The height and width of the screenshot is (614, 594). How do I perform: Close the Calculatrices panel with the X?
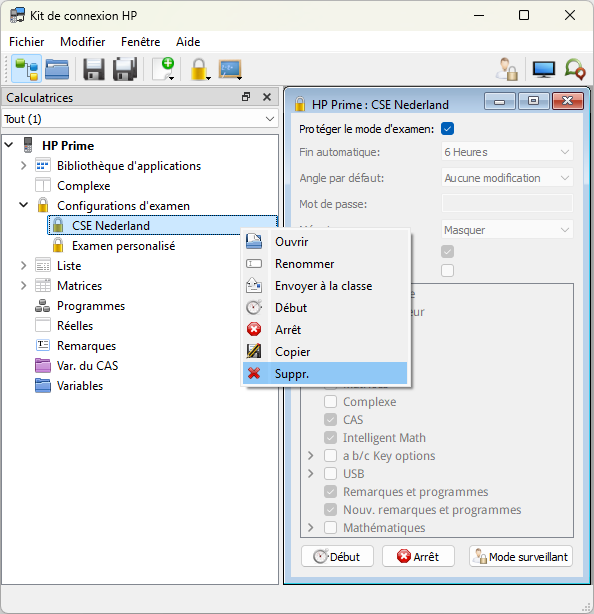point(267,97)
